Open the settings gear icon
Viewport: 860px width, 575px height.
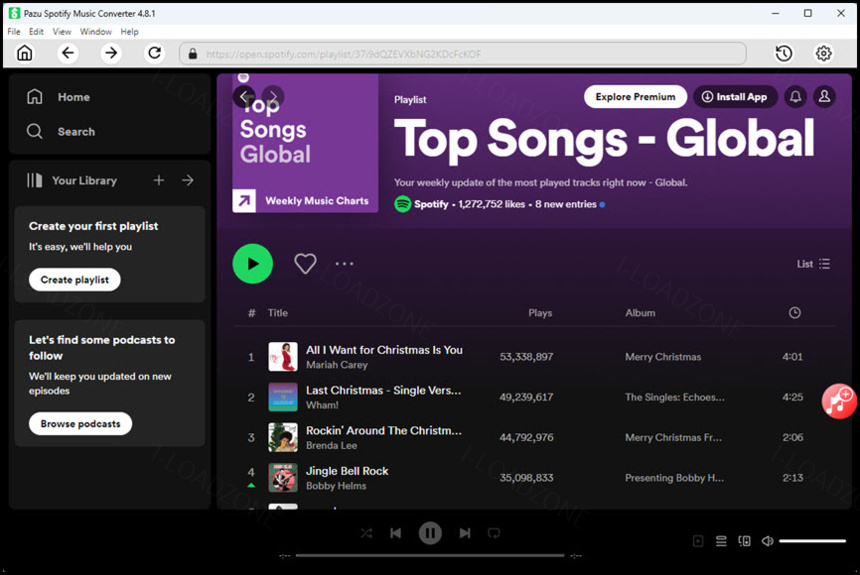[823, 53]
